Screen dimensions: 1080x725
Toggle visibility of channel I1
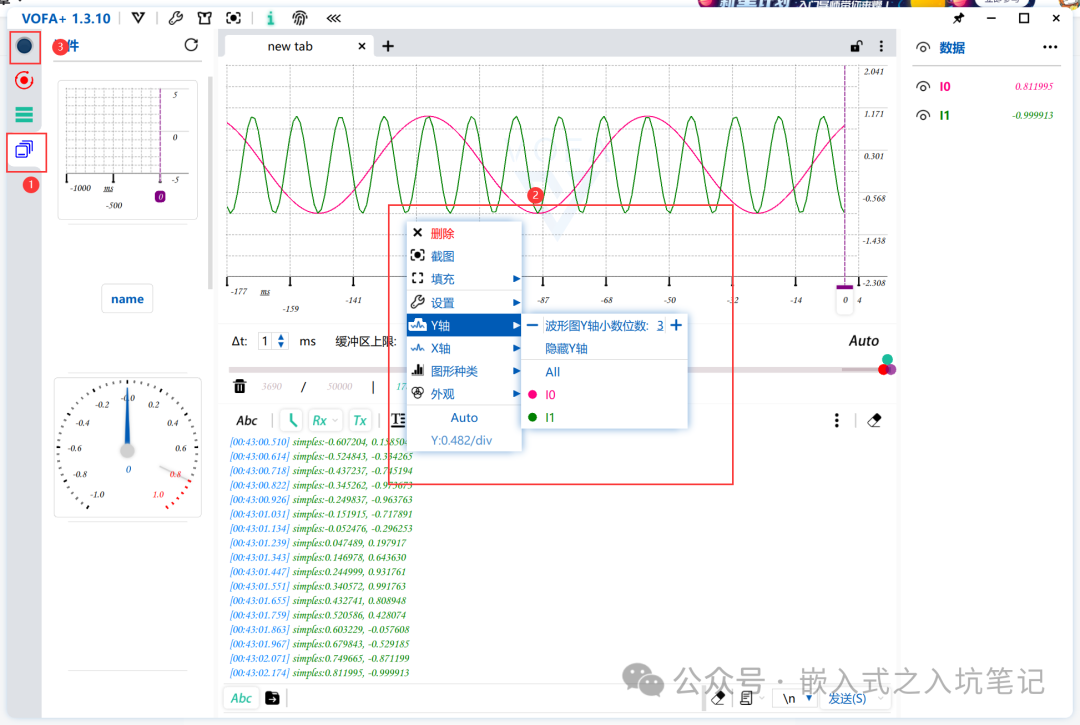[x=923, y=115]
